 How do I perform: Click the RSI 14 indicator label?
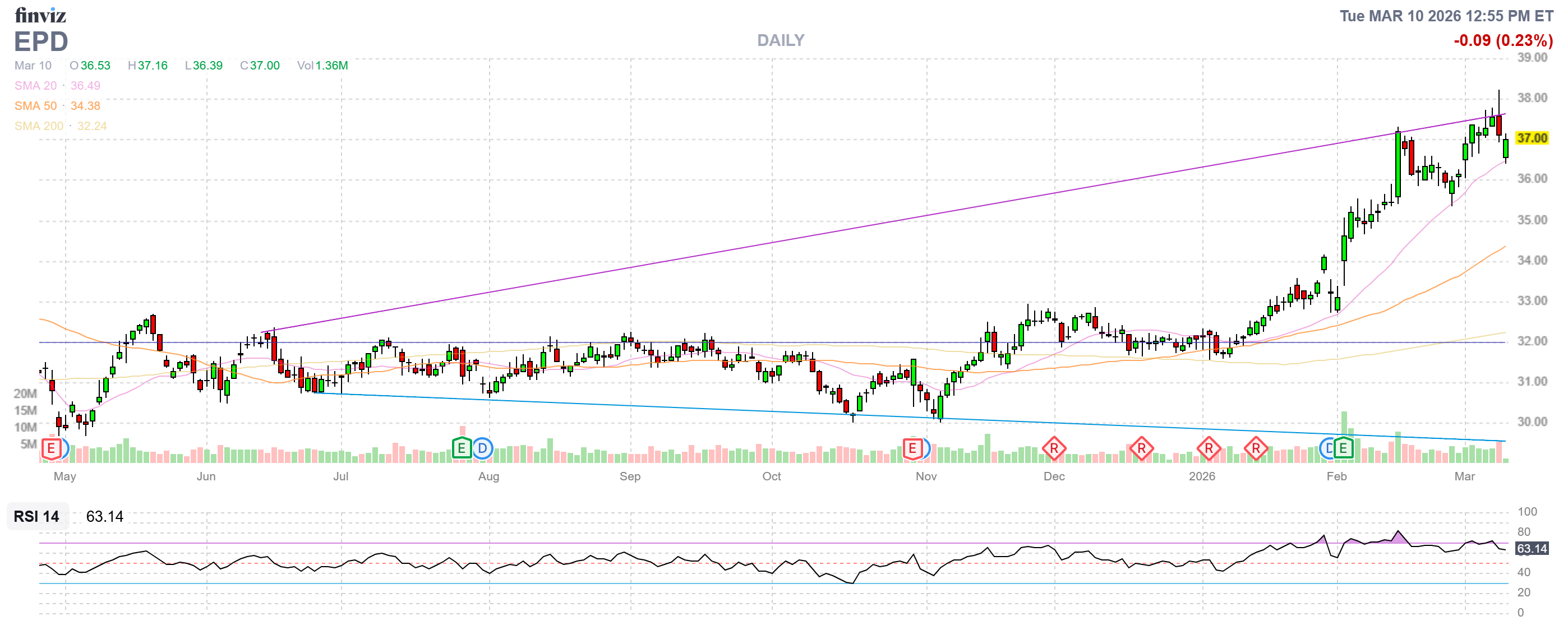36,517
